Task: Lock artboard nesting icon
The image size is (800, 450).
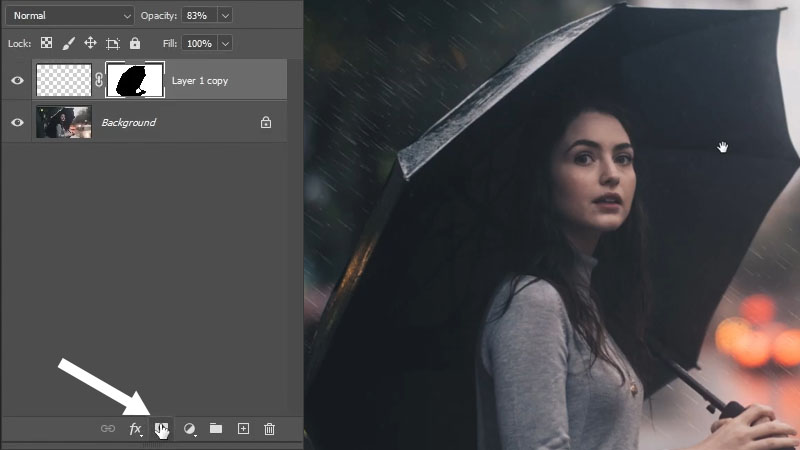Action: point(113,43)
